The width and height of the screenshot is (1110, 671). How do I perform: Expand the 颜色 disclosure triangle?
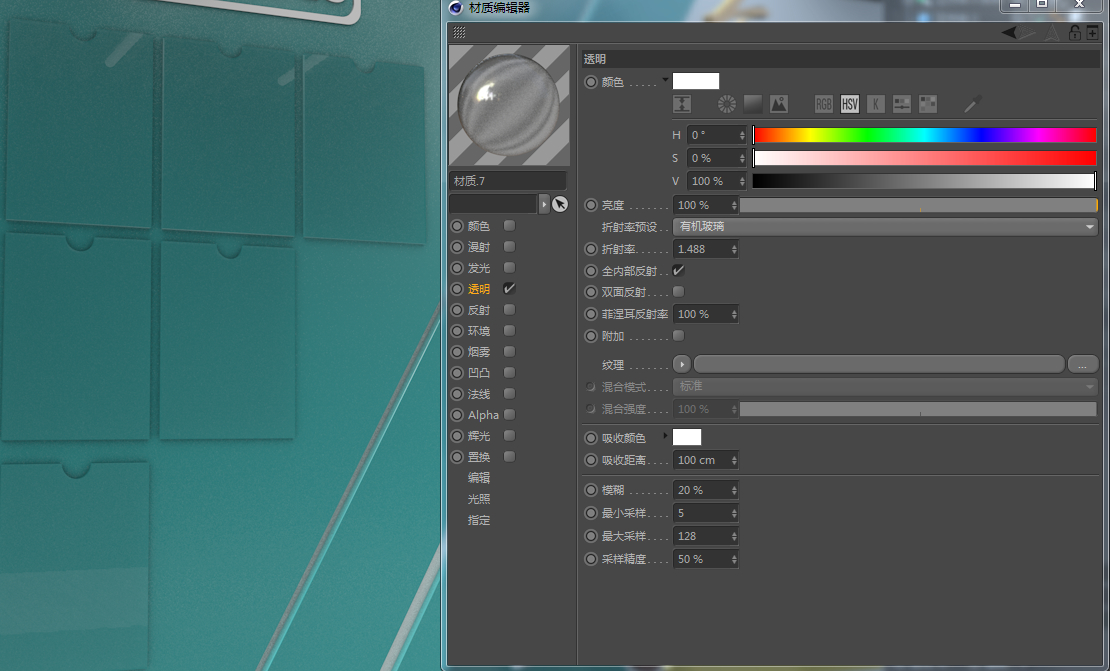(665, 79)
